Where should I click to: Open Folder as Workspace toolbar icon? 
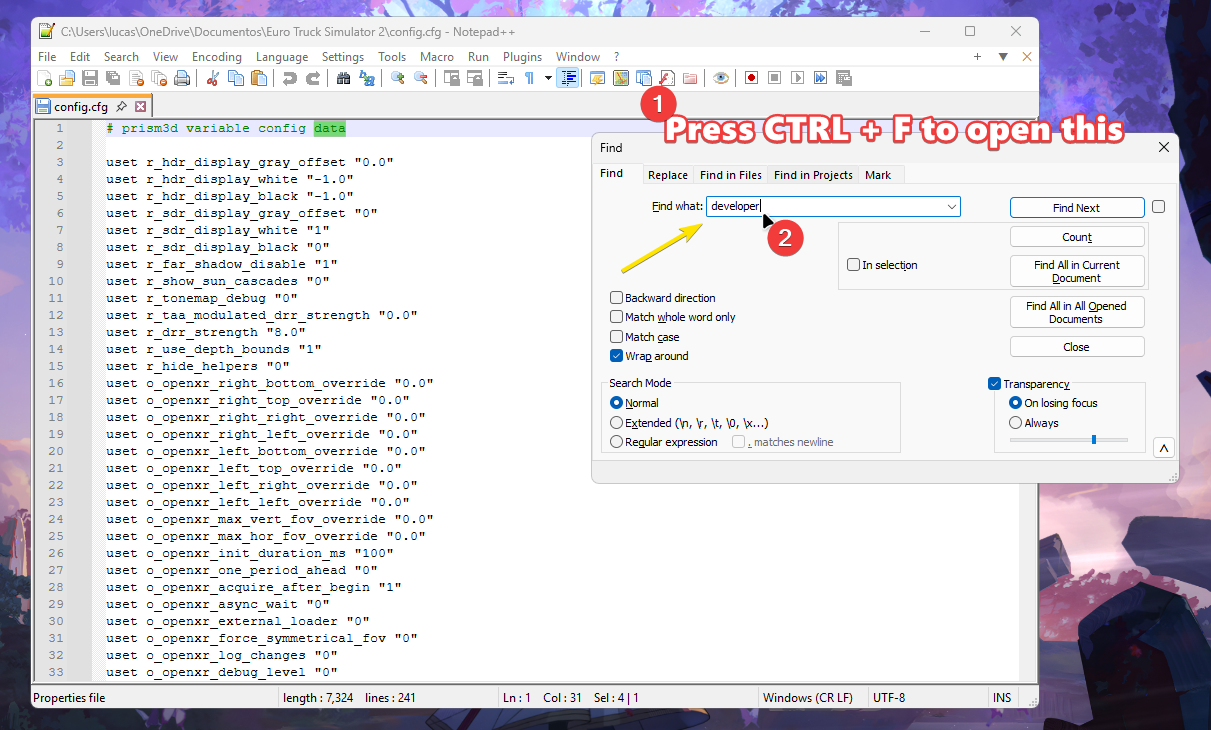click(x=689, y=78)
